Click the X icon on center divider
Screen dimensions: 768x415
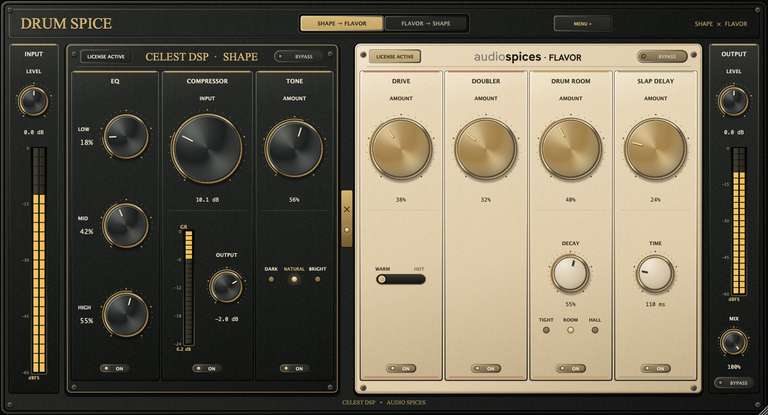[347, 210]
